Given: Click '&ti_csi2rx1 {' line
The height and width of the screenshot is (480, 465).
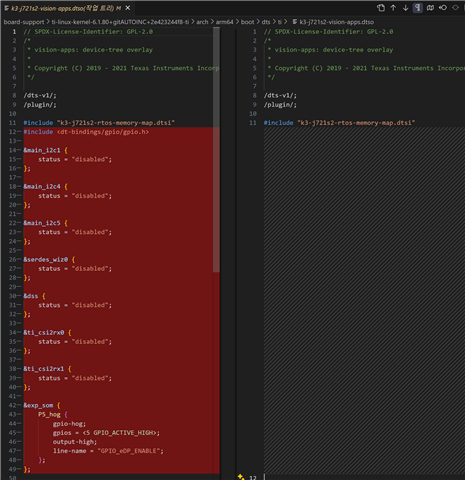Looking at the screenshot, I should pos(47,369).
